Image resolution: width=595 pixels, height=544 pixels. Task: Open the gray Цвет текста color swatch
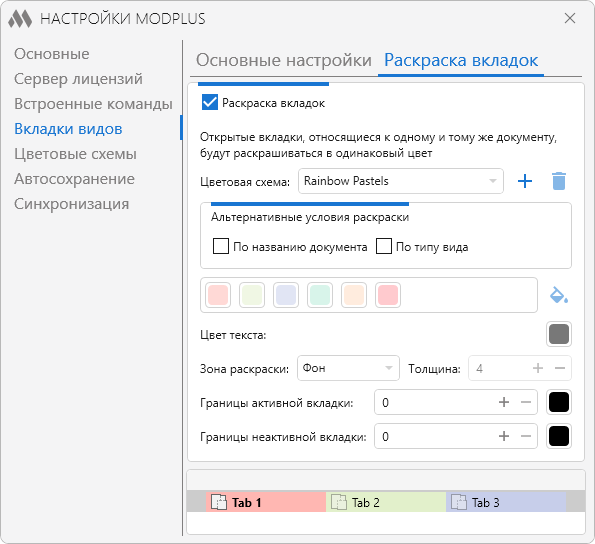[559, 334]
